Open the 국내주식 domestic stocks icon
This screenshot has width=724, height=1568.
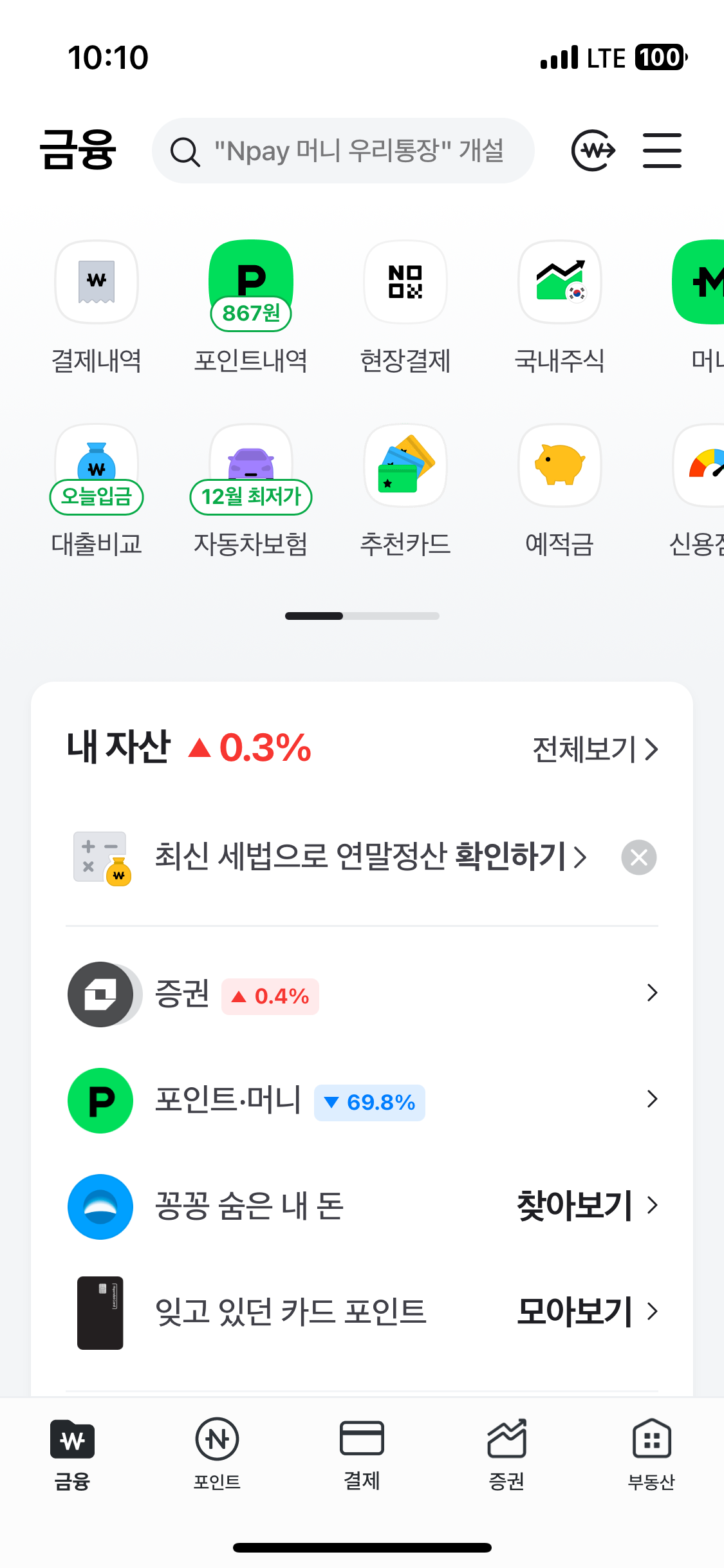[560, 282]
